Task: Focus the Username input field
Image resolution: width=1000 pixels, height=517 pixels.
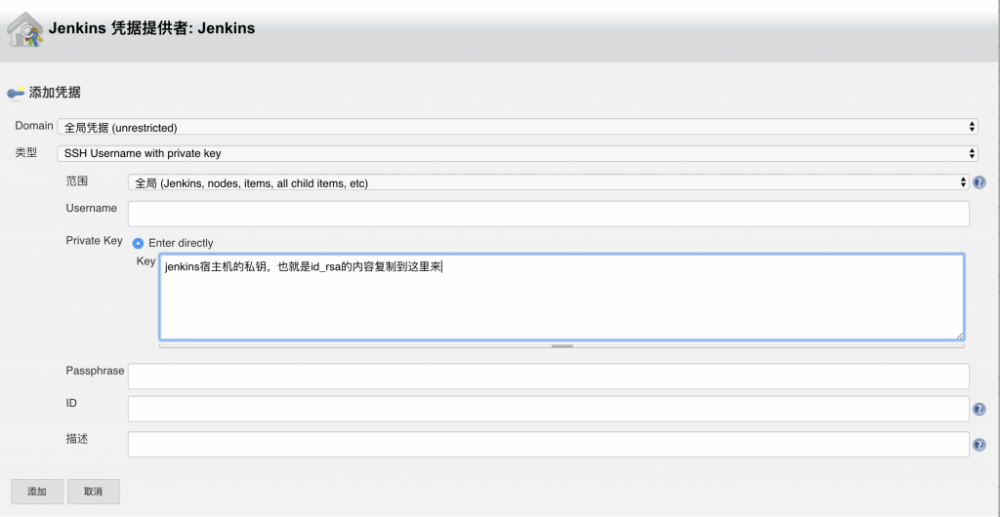Action: [x=548, y=214]
